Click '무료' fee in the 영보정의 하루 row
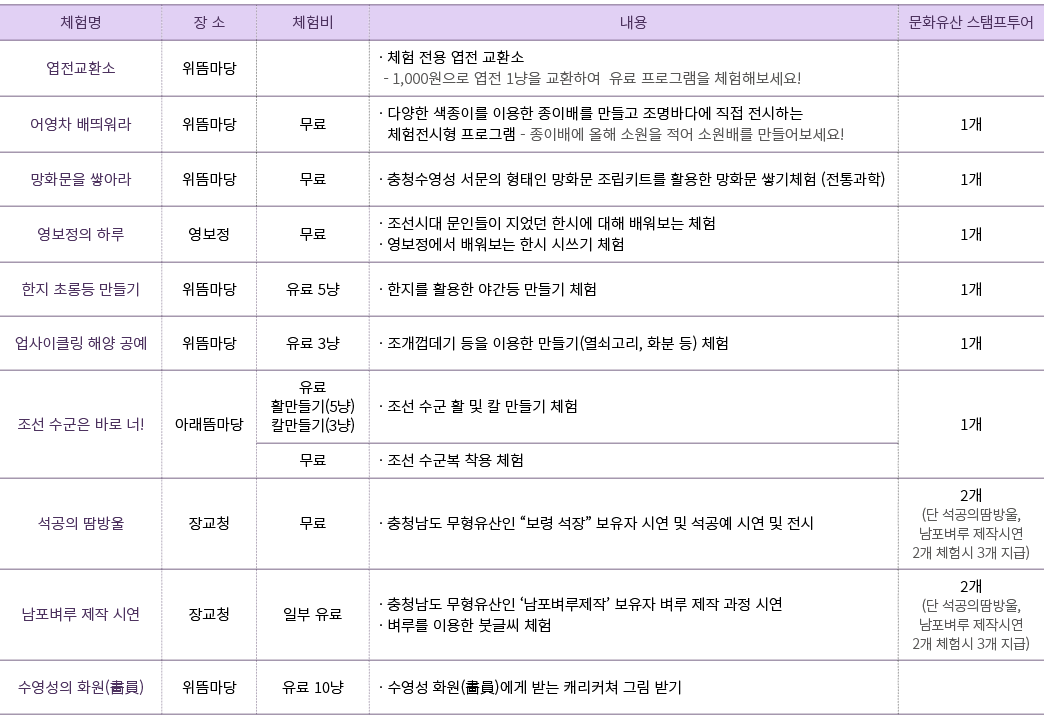The image size is (1044, 717). [x=312, y=234]
